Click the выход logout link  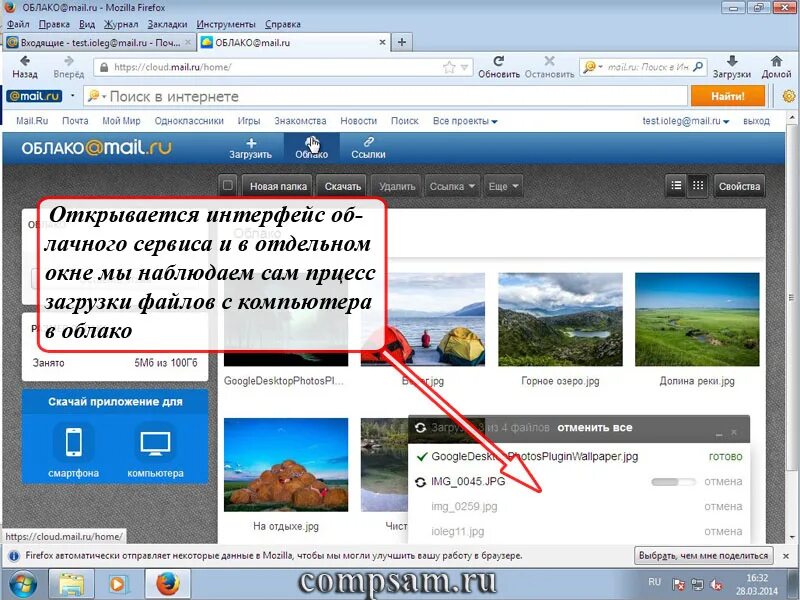756,121
